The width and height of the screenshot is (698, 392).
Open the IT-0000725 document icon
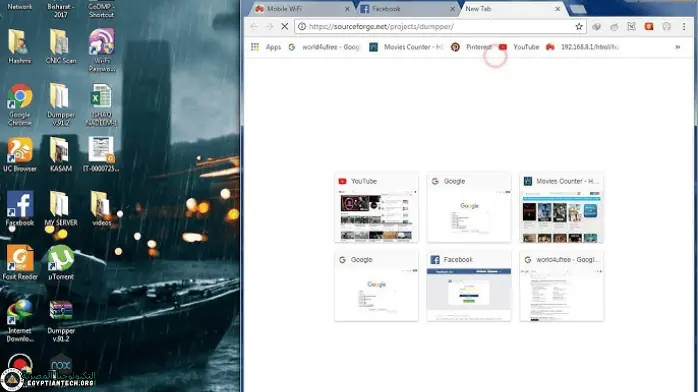pyautogui.click(x=101, y=154)
